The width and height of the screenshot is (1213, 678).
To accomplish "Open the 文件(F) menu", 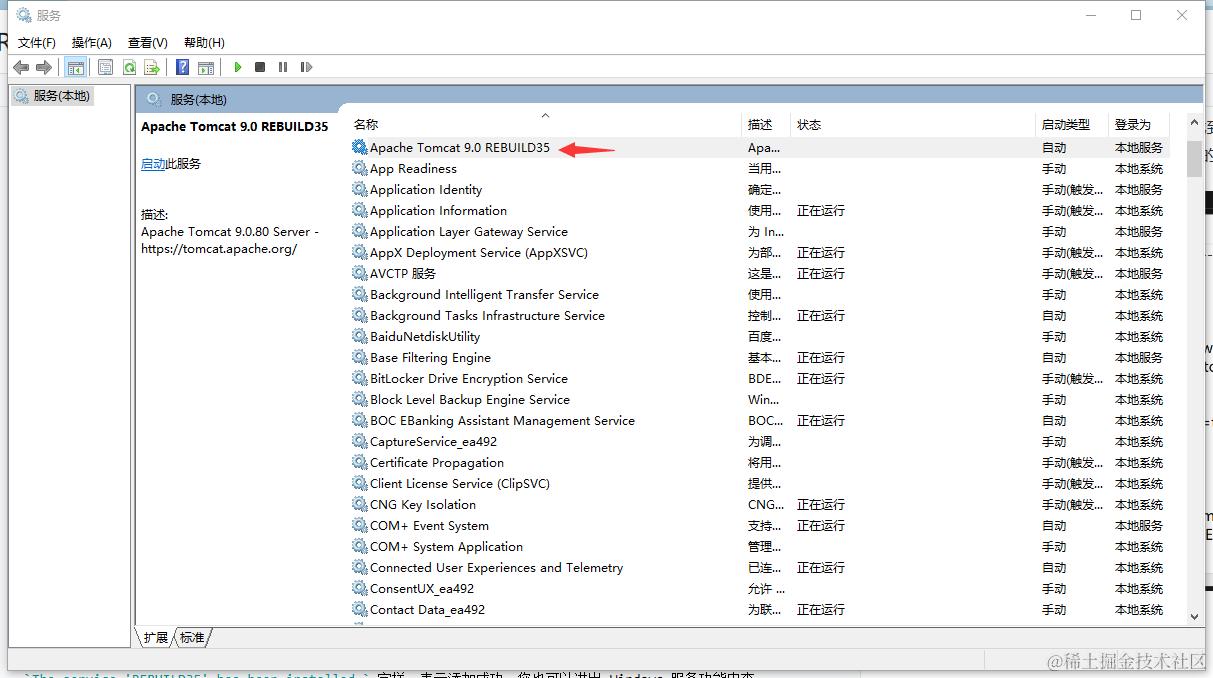I will 37,42.
